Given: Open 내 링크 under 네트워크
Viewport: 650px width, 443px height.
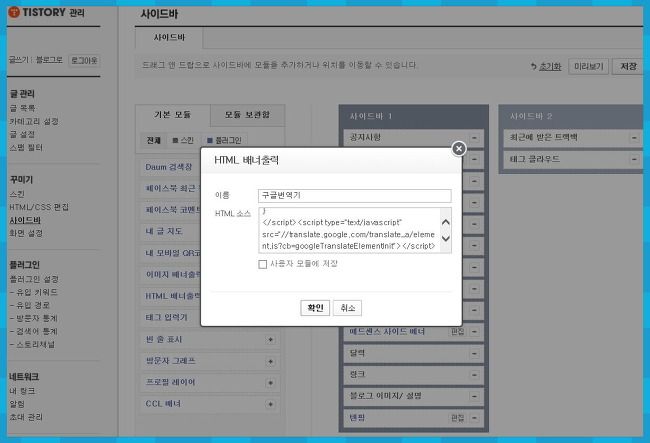Looking at the screenshot, I should point(22,391).
